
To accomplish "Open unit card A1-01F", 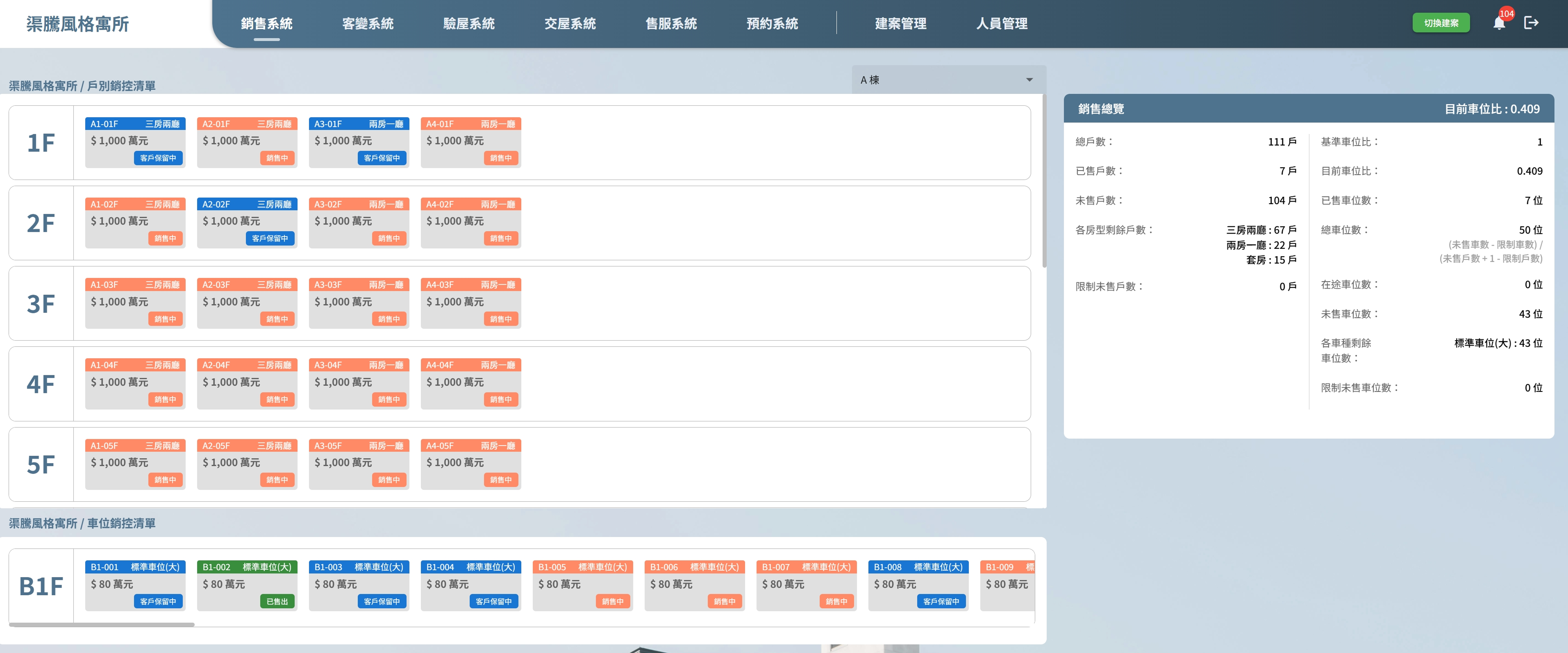I will (x=135, y=142).
